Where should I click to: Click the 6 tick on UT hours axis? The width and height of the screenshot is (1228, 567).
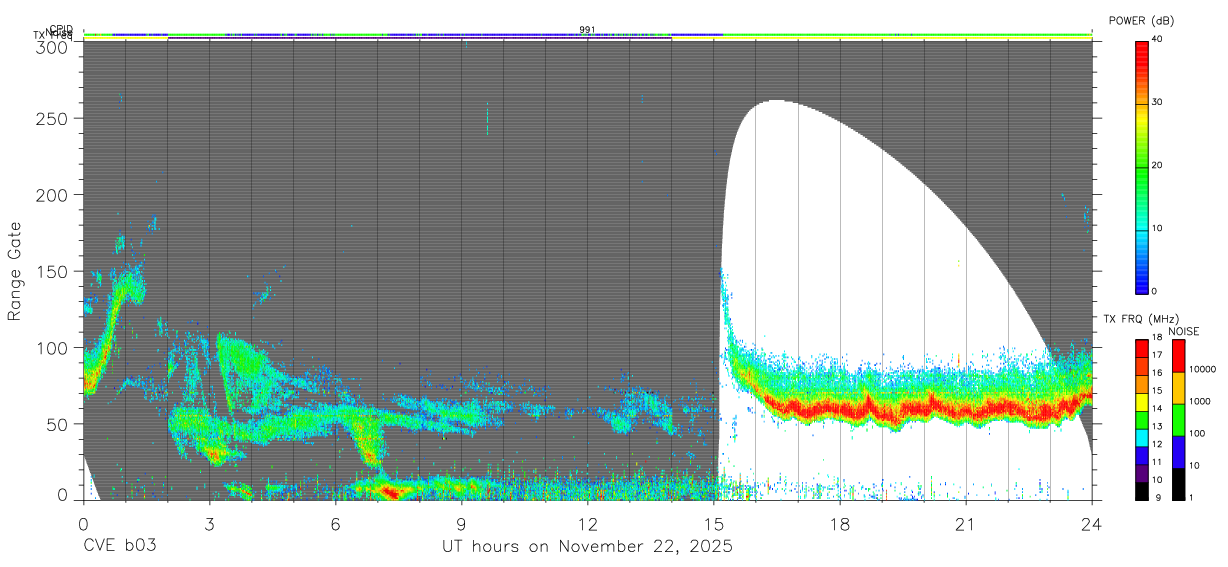pos(336,524)
